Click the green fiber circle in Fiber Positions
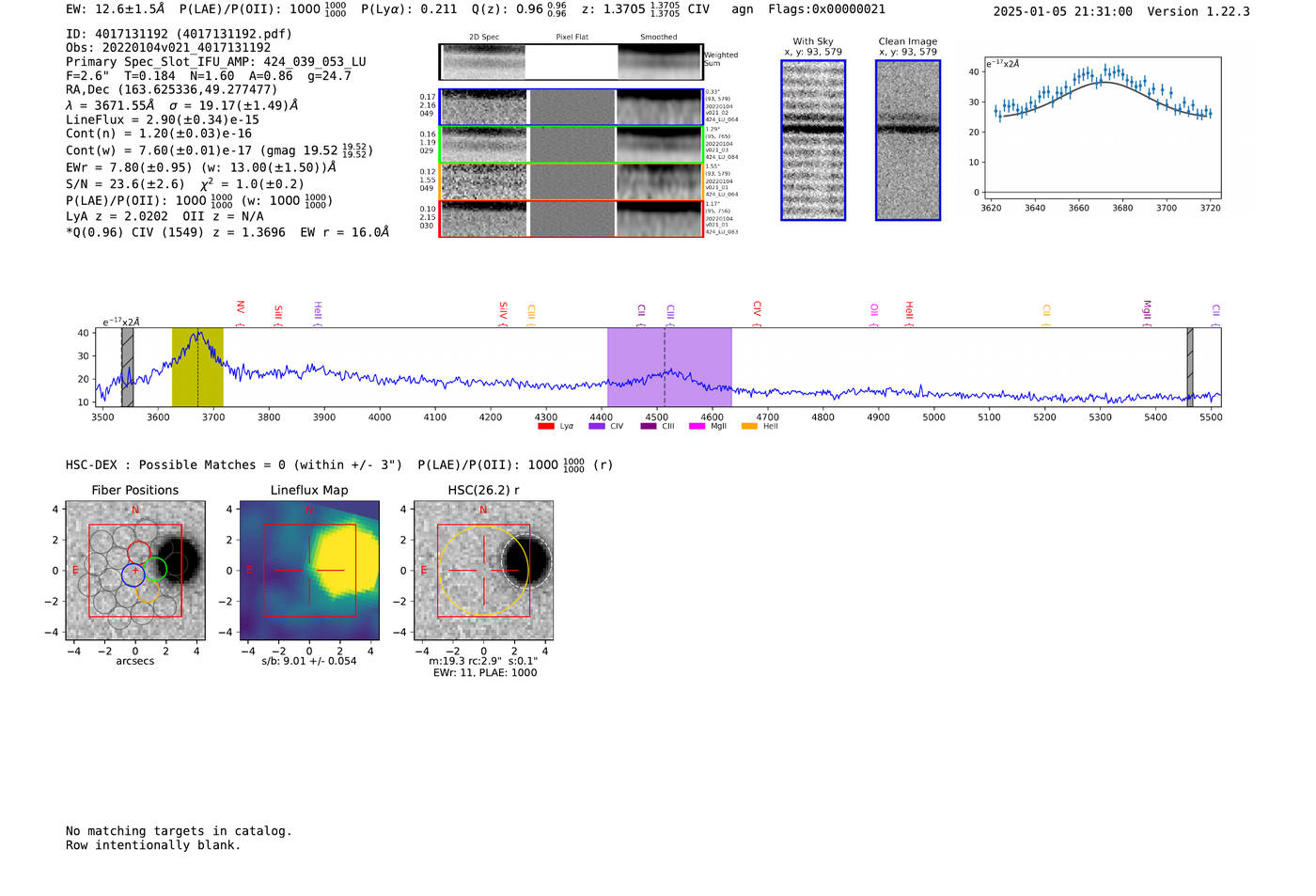The height and width of the screenshot is (896, 1316). point(155,569)
